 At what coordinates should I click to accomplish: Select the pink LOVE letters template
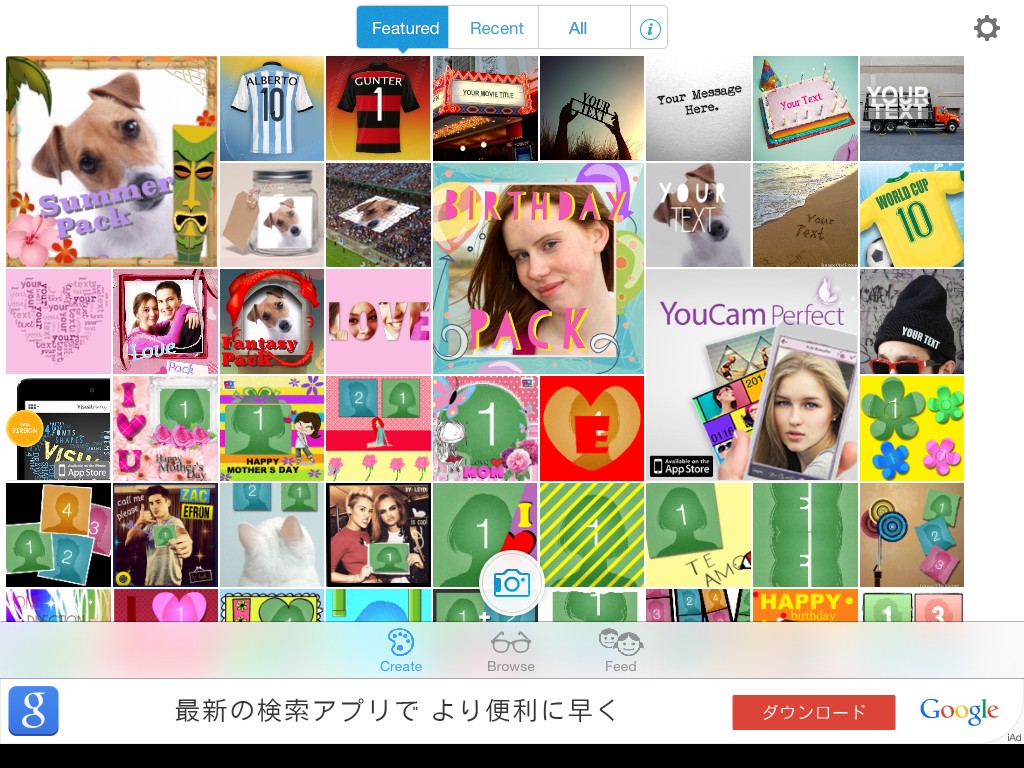[x=378, y=321]
